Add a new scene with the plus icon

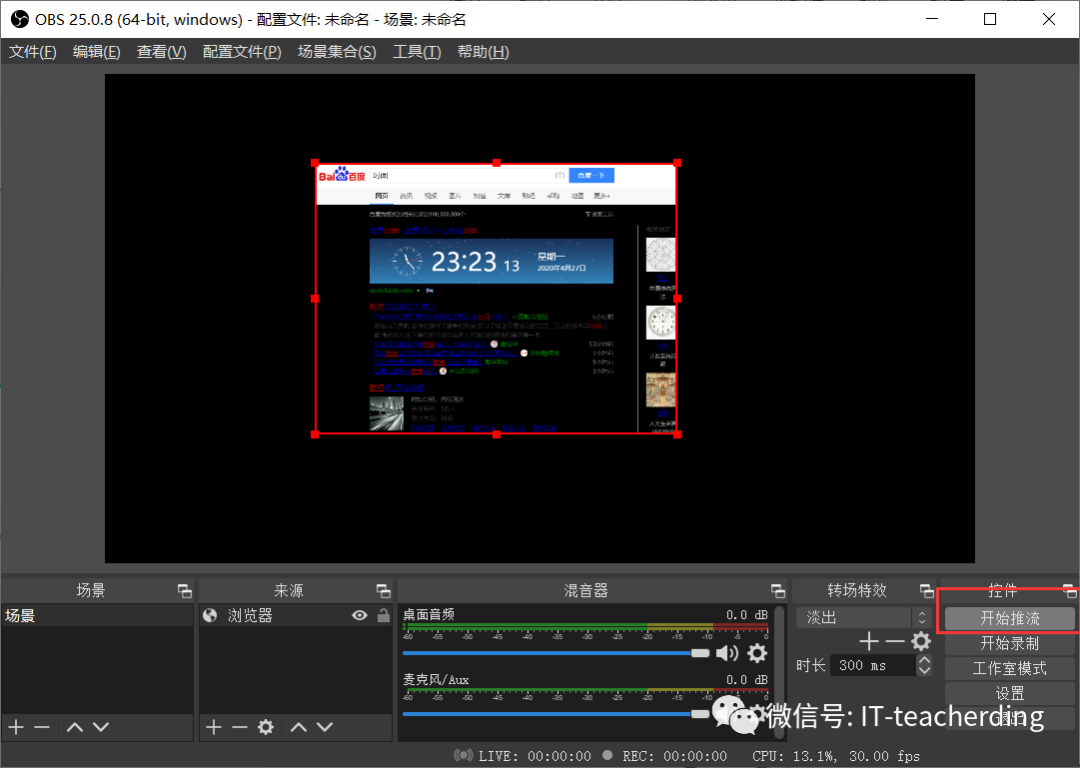(x=17, y=727)
